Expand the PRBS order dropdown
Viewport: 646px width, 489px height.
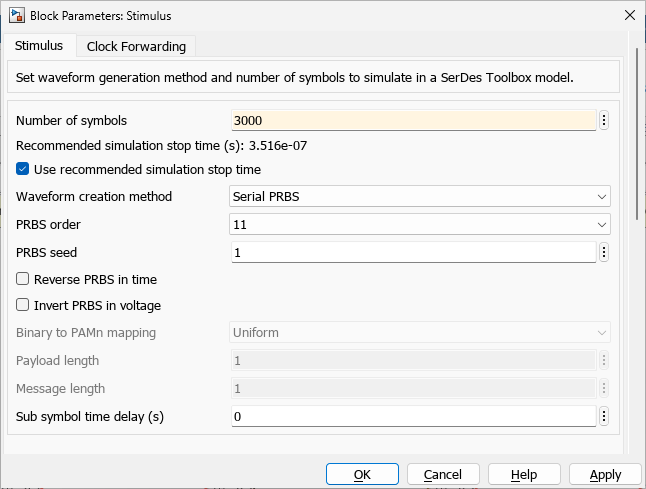point(420,225)
